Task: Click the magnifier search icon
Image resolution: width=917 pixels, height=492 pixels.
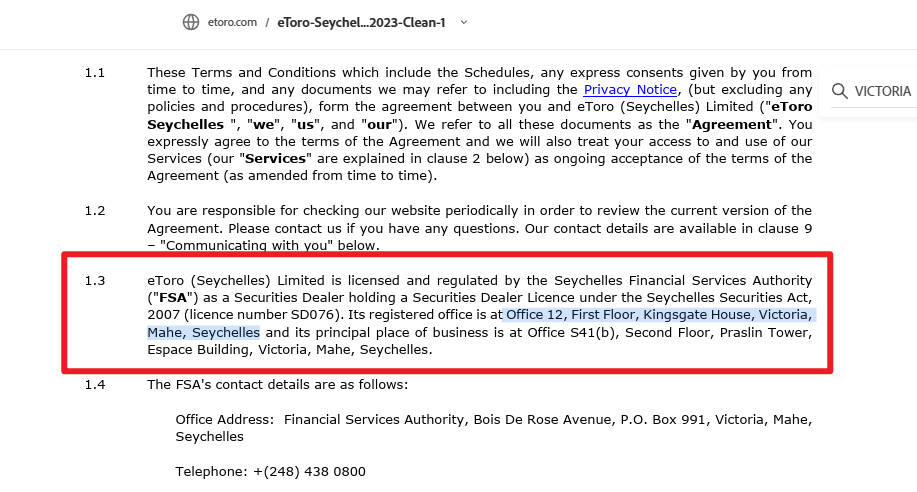Action: click(x=839, y=91)
